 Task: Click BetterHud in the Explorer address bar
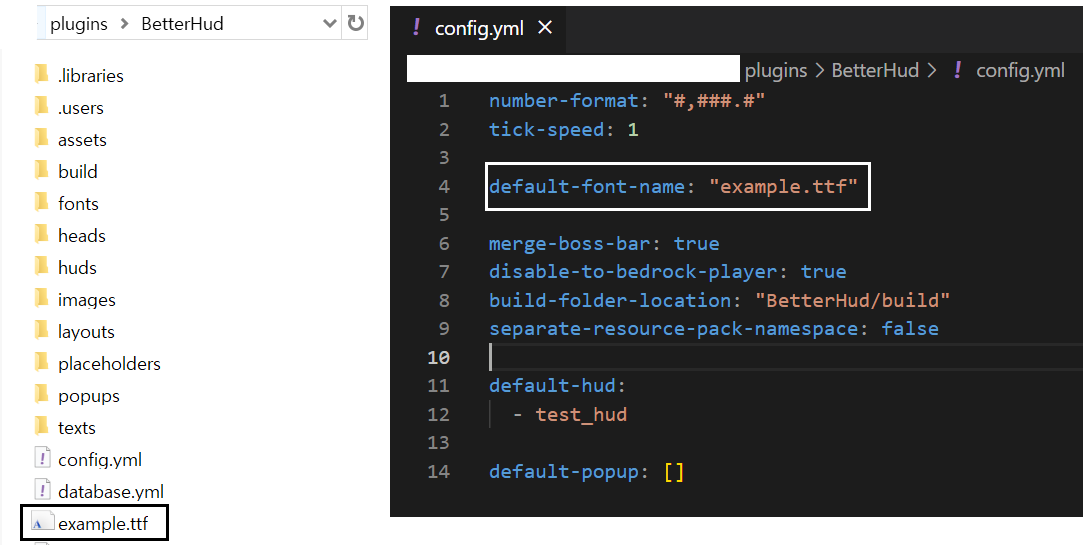(x=182, y=23)
